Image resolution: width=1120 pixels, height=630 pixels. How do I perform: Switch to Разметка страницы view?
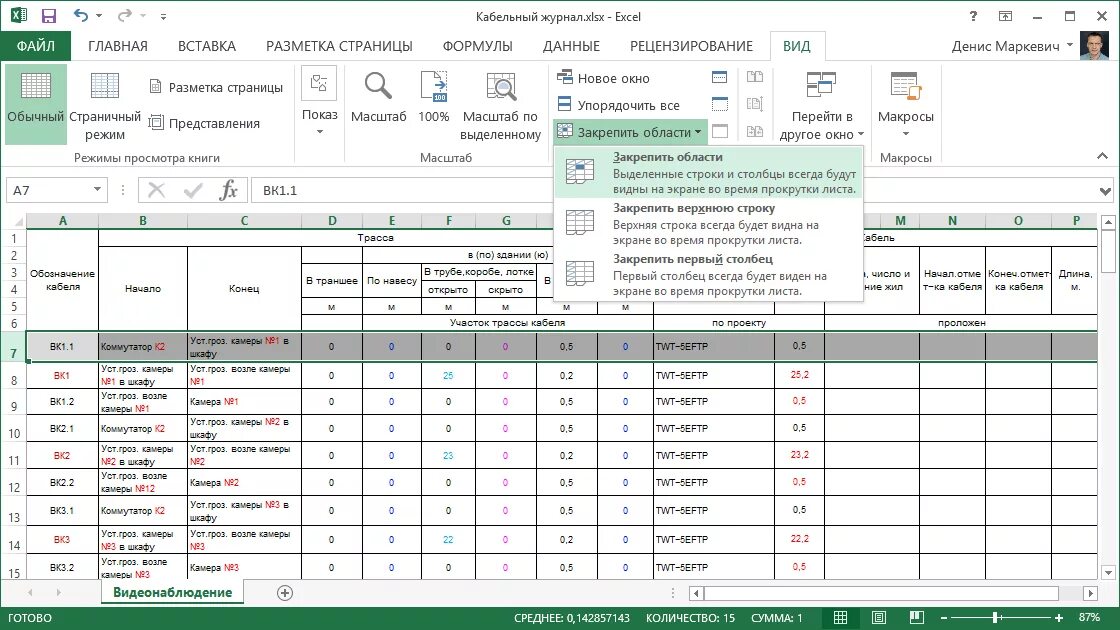pos(216,87)
